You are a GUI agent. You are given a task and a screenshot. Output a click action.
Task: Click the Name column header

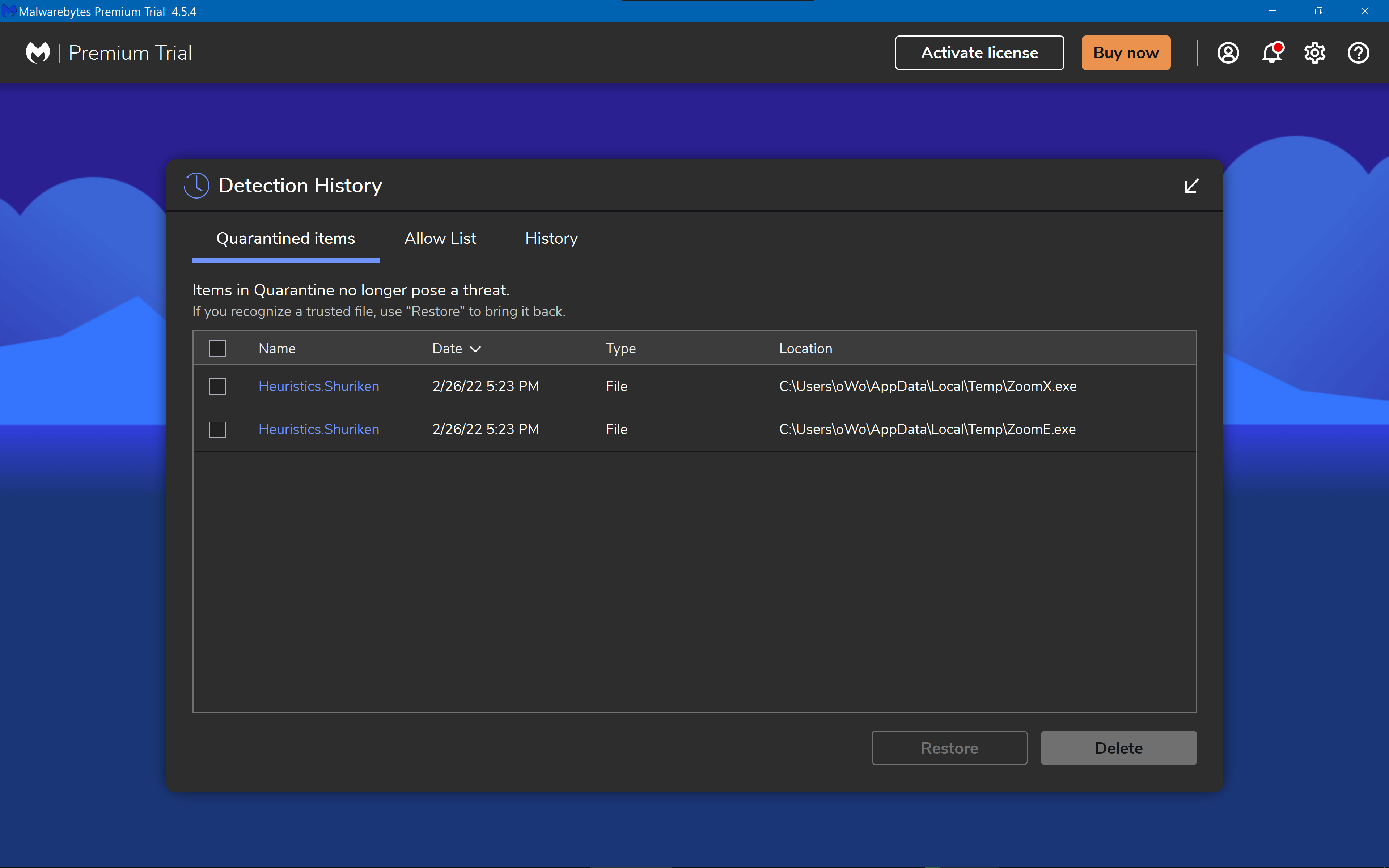point(278,348)
